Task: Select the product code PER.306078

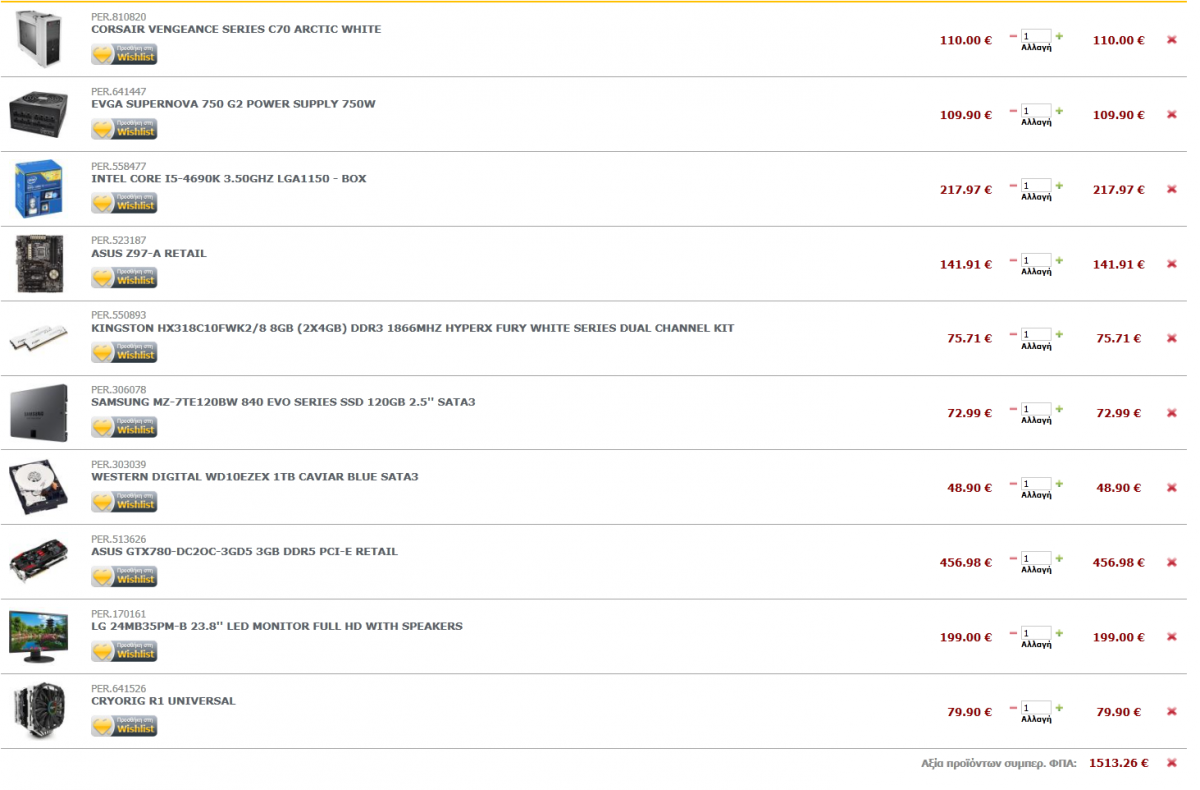Action: point(118,390)
